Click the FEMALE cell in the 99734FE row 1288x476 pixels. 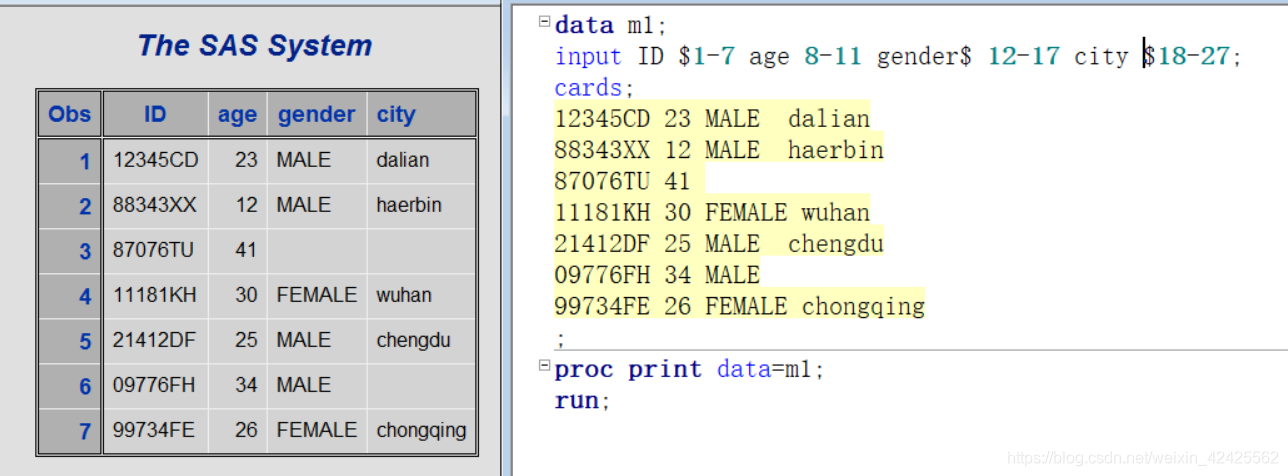(316, 430)
